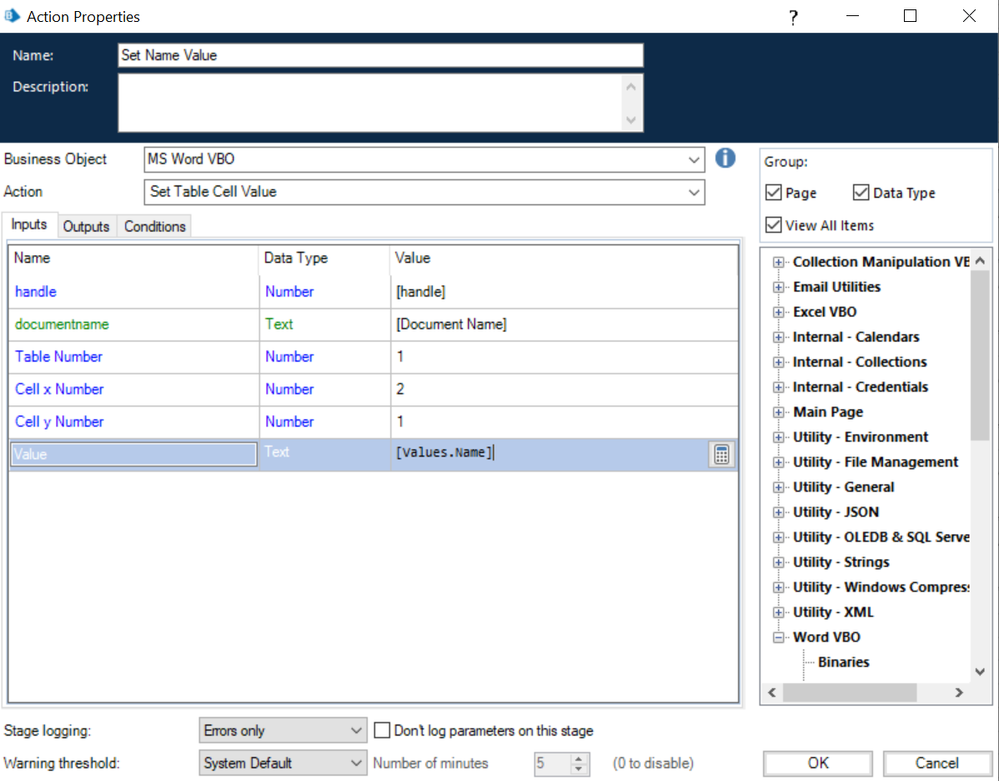
Task: Click the OK button
Action: coord(817,763)
